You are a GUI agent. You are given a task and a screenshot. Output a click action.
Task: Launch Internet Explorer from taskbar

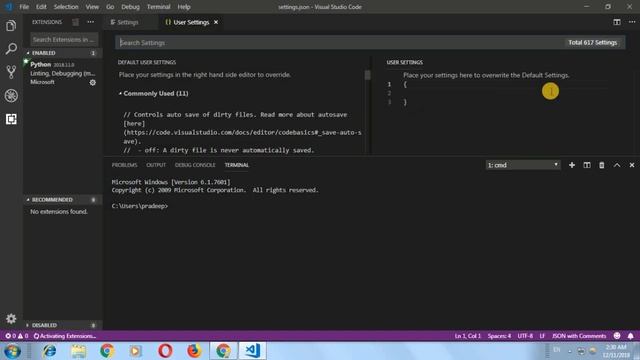(49, 351)
